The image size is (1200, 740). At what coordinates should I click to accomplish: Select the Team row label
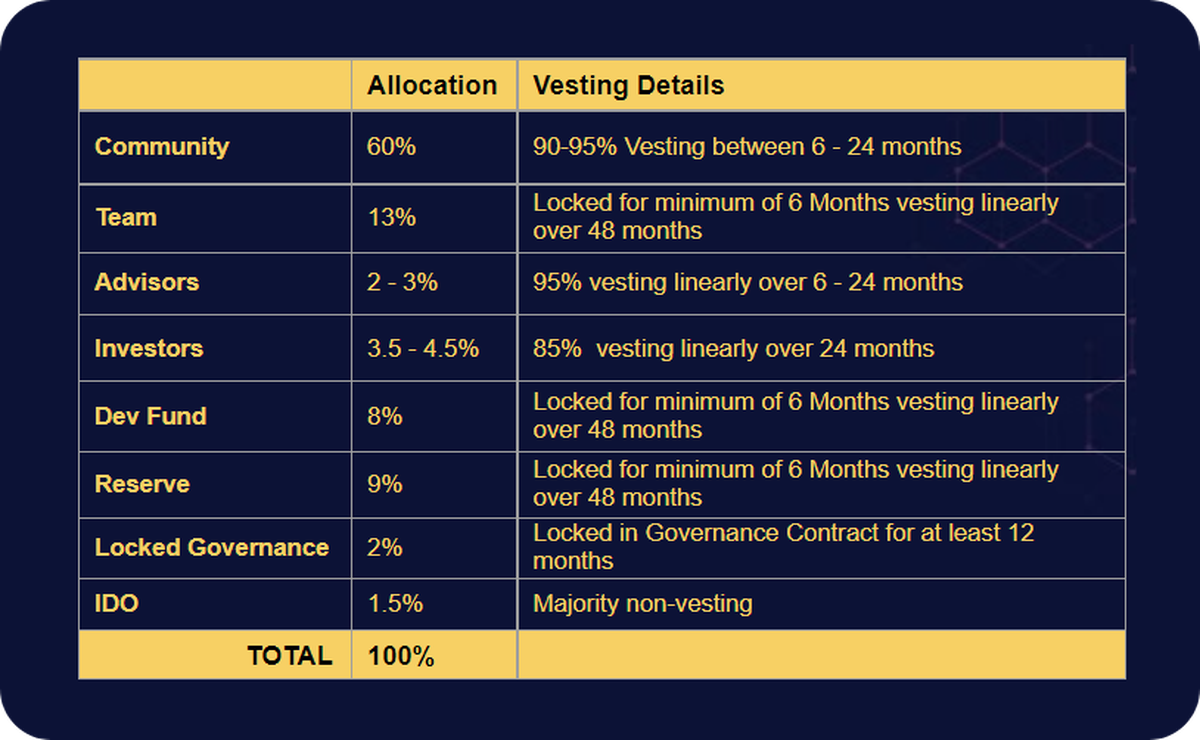pos(126,218)
